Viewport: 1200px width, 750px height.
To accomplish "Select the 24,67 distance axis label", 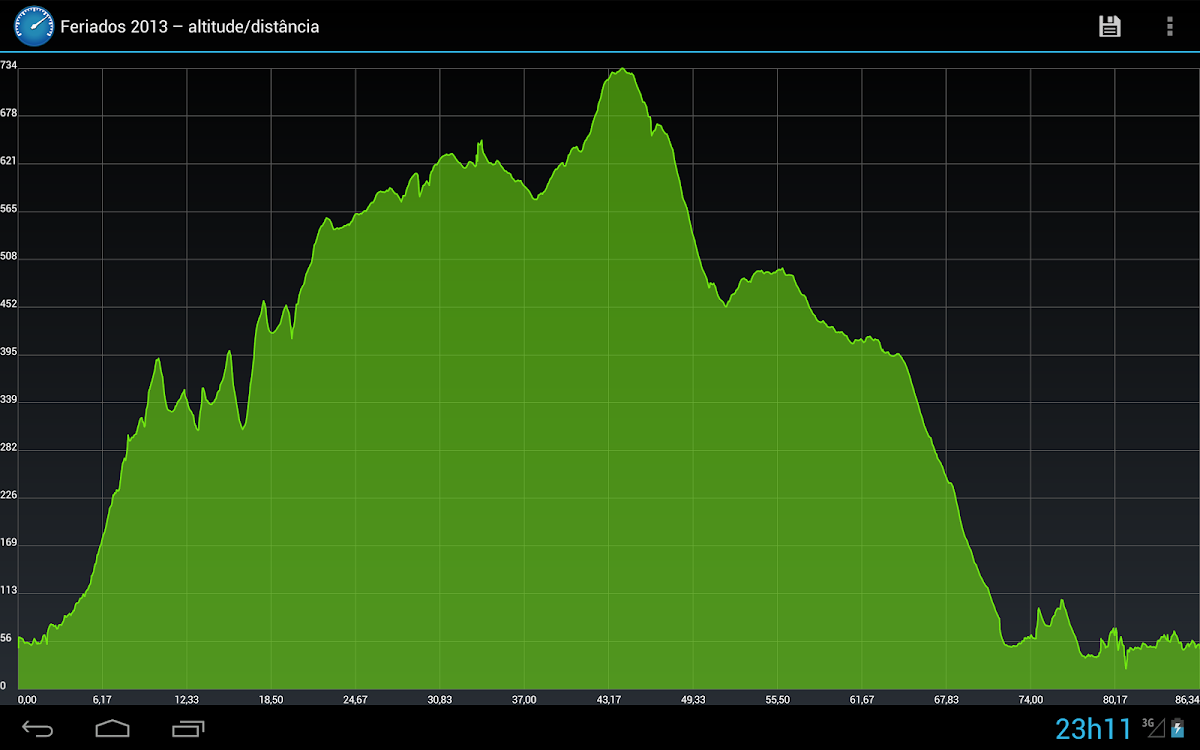I will 355,699.
